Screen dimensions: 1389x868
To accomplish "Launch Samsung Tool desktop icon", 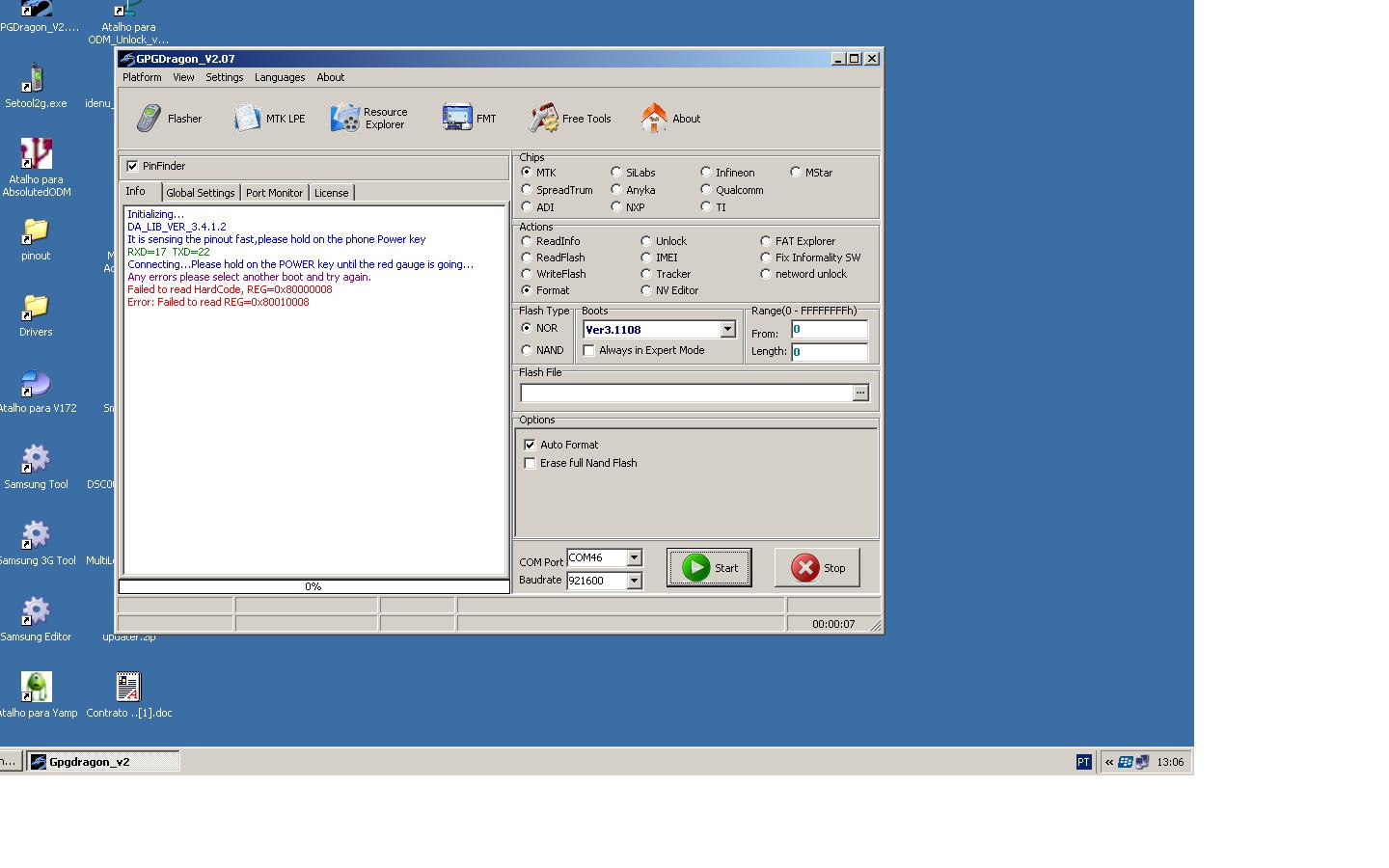I will [x=36, y=468].
